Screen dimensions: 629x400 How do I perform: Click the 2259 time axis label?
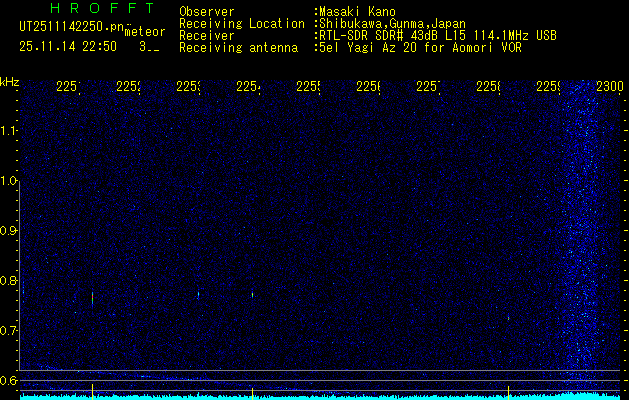(548, 86)
